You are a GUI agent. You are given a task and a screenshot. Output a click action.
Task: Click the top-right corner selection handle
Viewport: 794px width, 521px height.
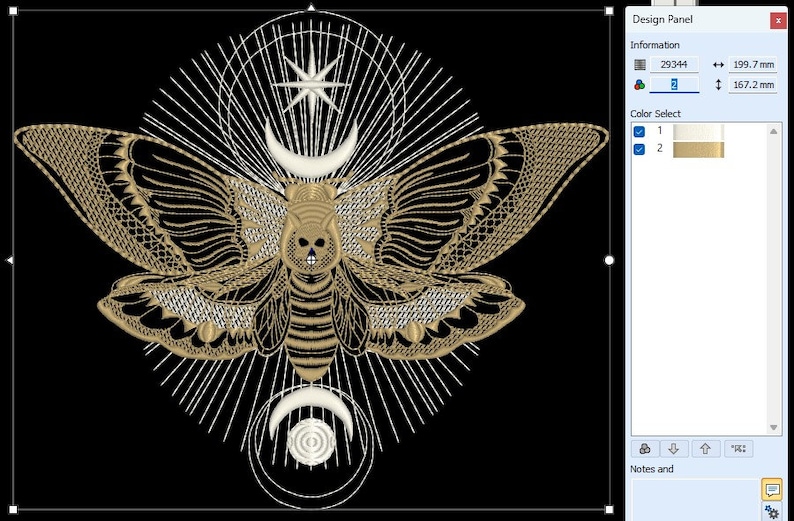pos(609,11)
